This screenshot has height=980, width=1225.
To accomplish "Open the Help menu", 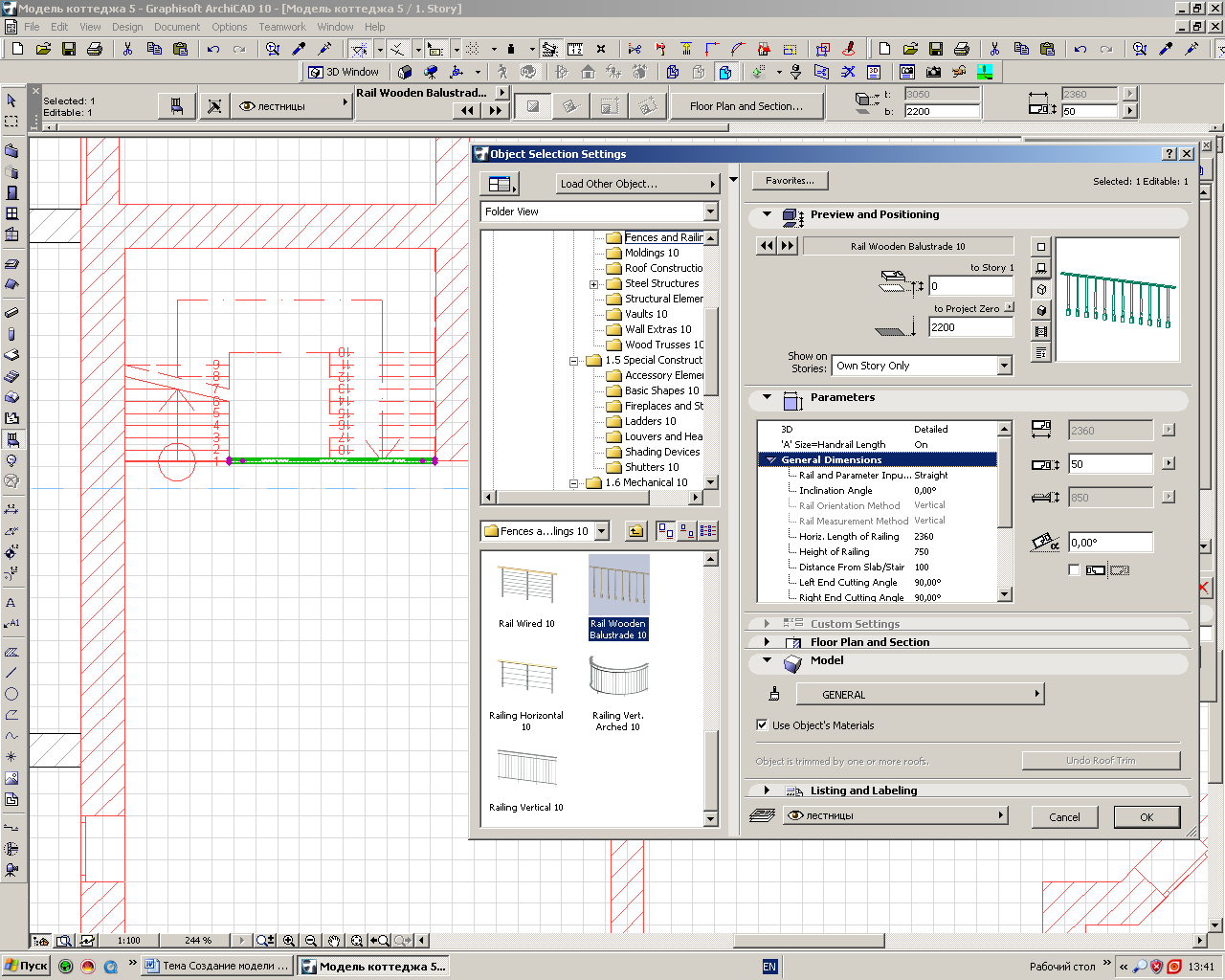I will pyautogui.click(x=375, y=27).
